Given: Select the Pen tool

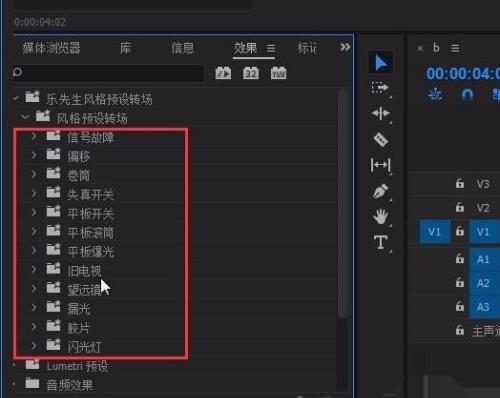Looking at the screenshot, I should 380,191.
